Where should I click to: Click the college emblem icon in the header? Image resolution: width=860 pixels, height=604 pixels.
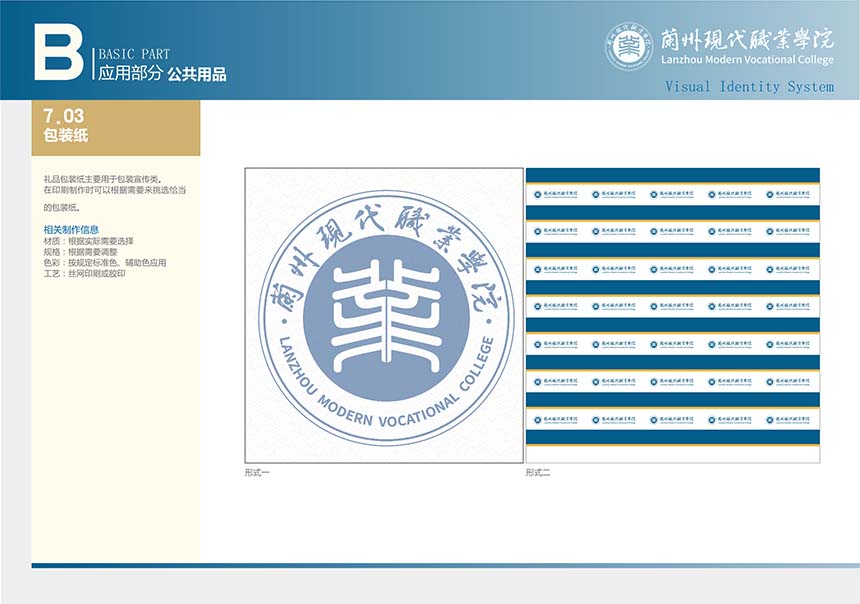click(x=629, y=46)
